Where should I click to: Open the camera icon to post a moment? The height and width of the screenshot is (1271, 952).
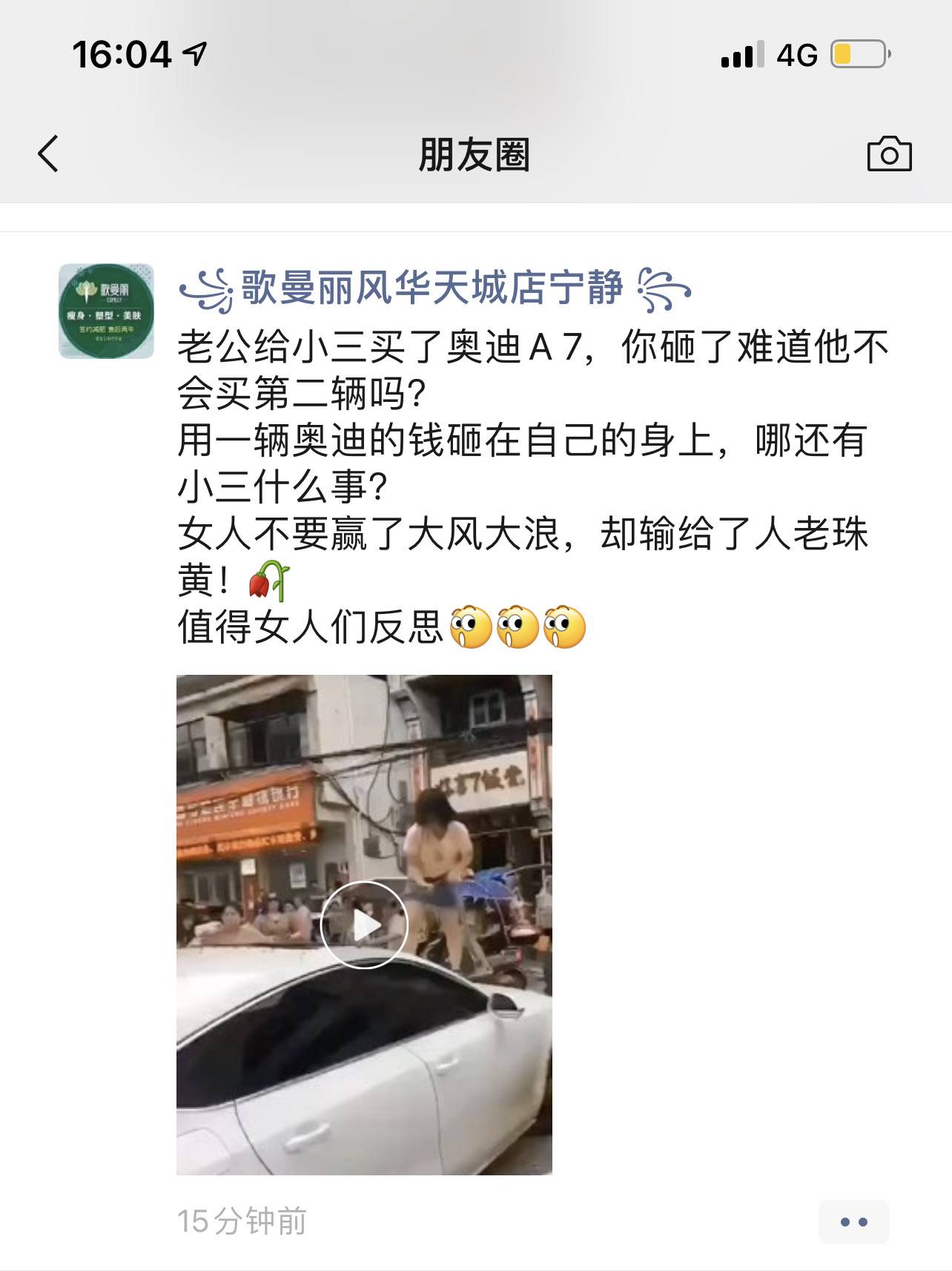(889, 153)
